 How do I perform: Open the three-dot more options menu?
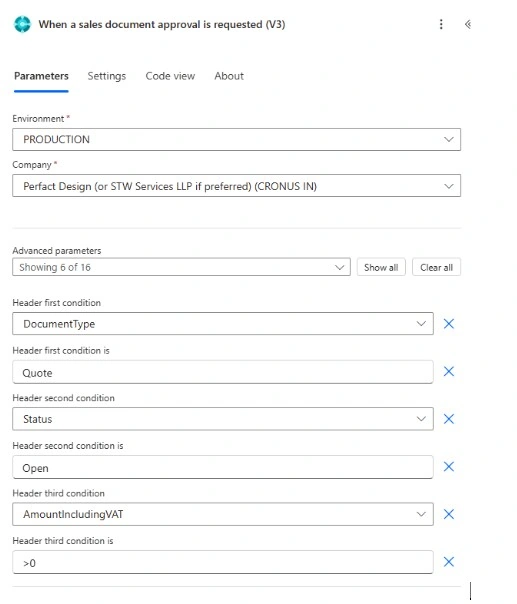pos(441,24)
